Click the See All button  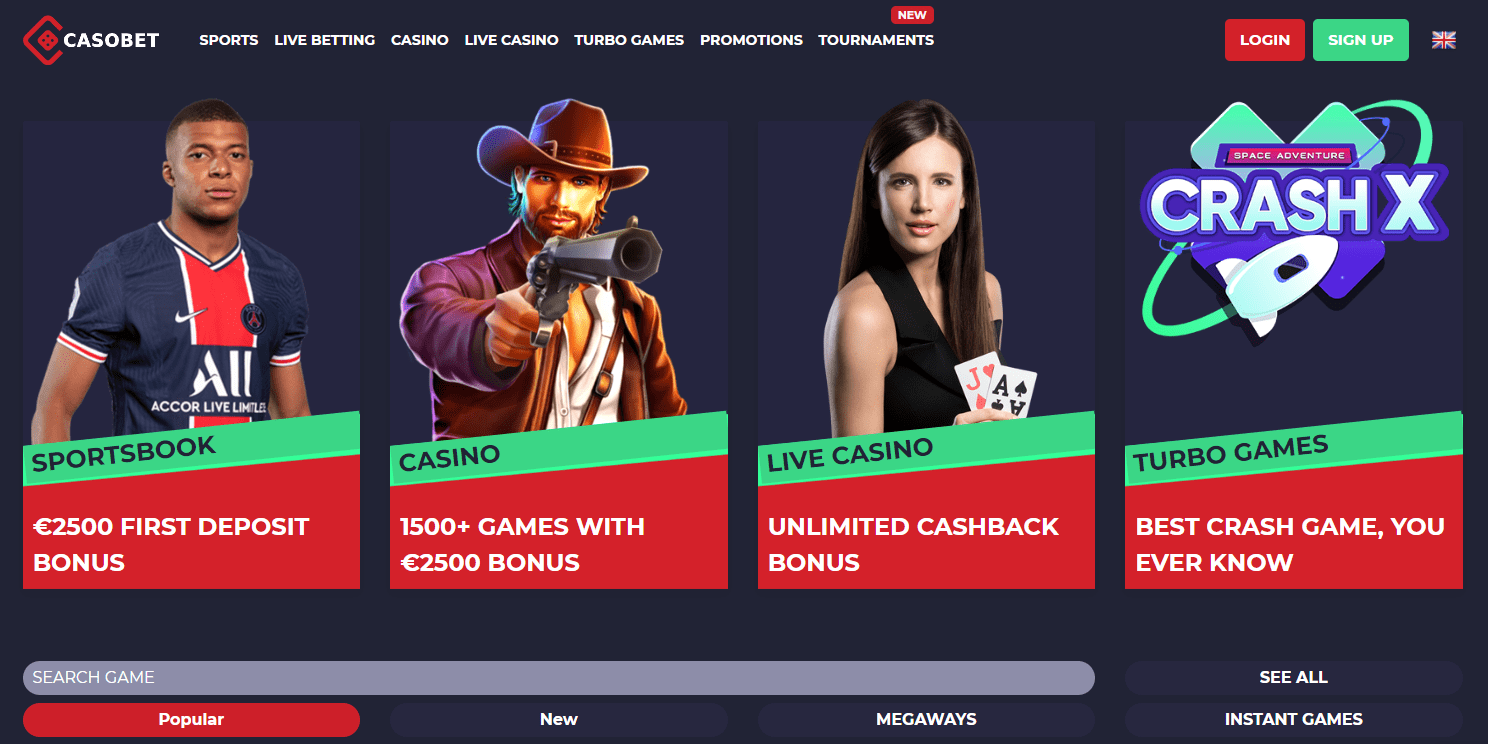1294,678
